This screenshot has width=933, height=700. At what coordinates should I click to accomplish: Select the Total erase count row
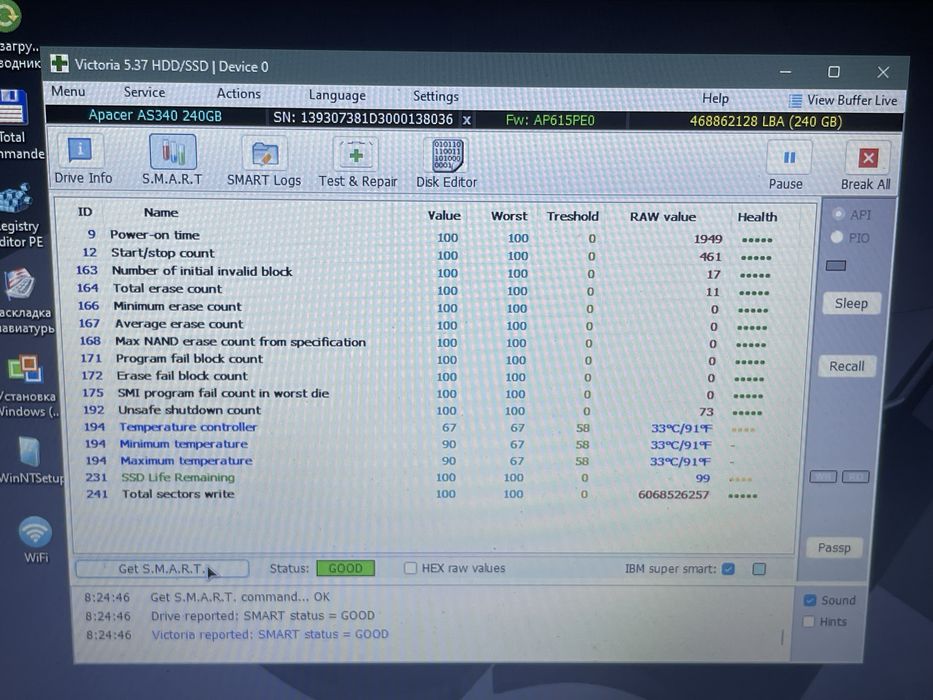coord(425,290)
